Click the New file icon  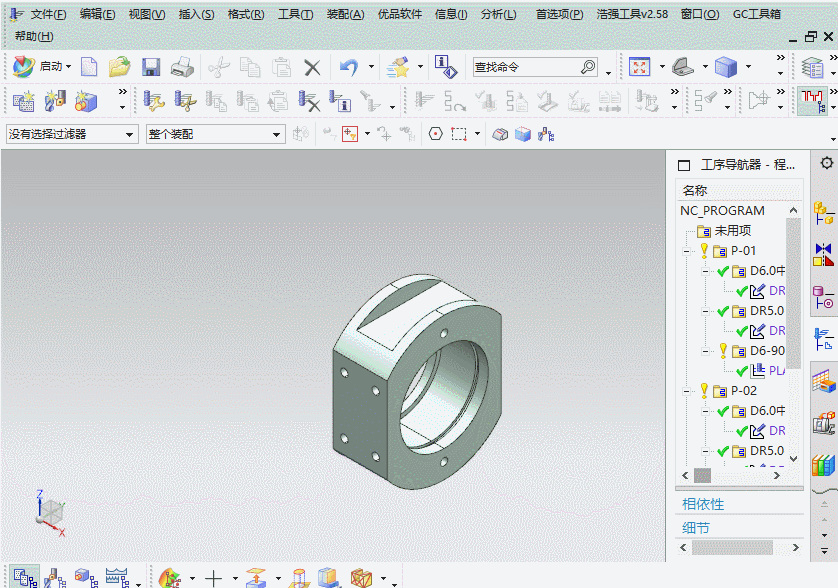[x=89, y=67]
